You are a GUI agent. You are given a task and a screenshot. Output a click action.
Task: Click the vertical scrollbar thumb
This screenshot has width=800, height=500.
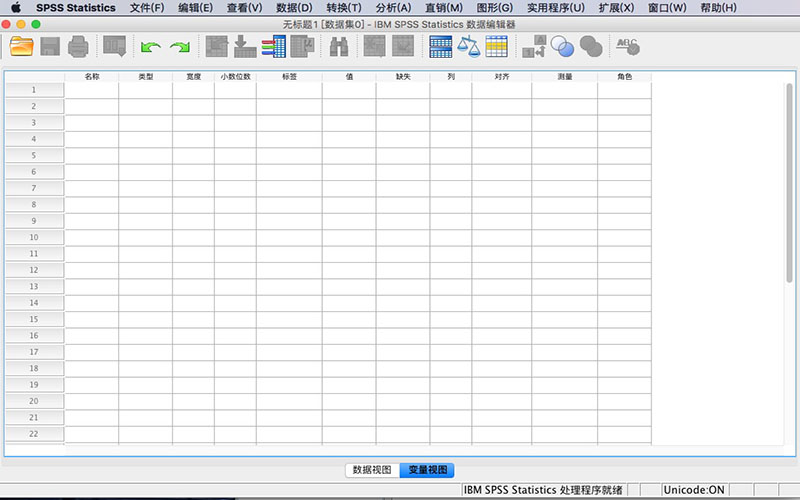(x=789, y=183)
